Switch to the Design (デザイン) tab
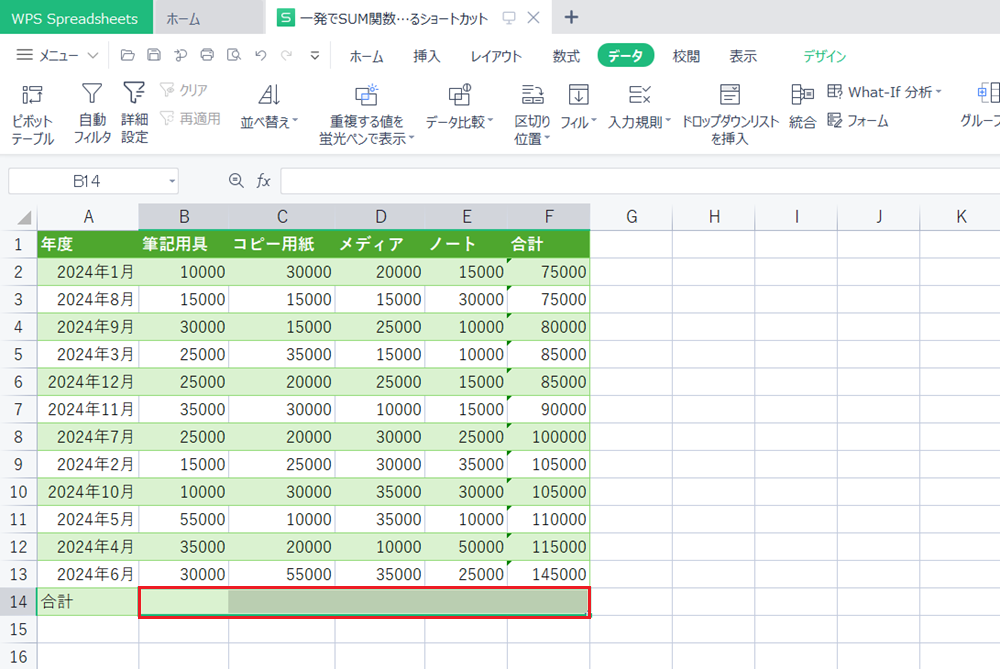This screenshot has width=1000, height=669. point(825,56)
